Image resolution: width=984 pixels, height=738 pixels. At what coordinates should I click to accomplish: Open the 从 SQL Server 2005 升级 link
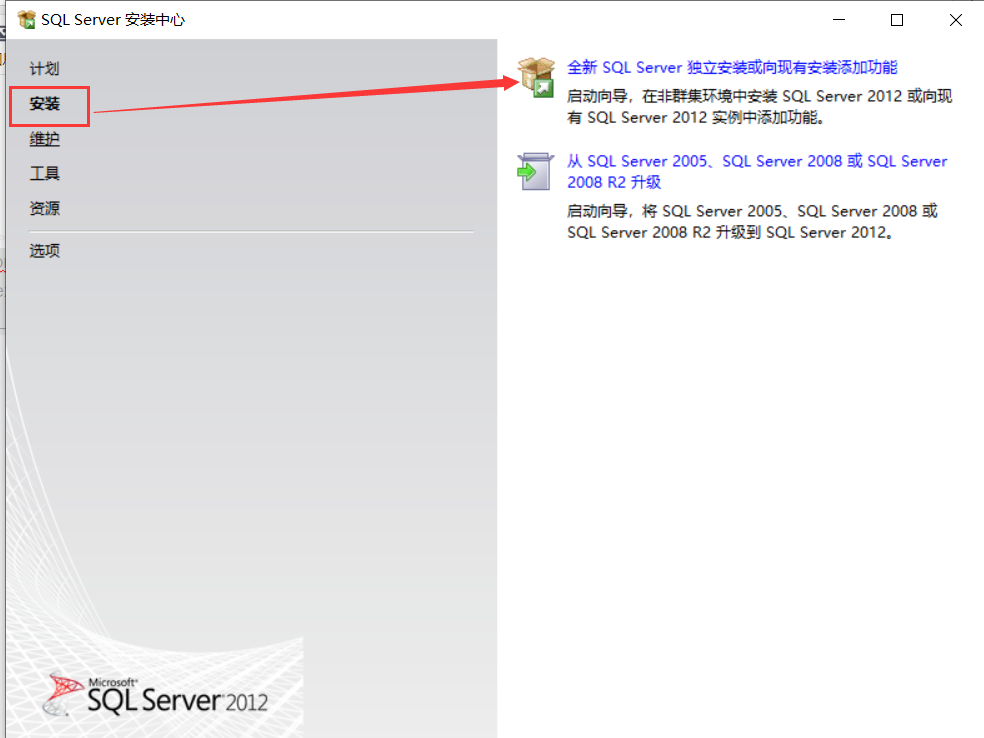point(757,171)
